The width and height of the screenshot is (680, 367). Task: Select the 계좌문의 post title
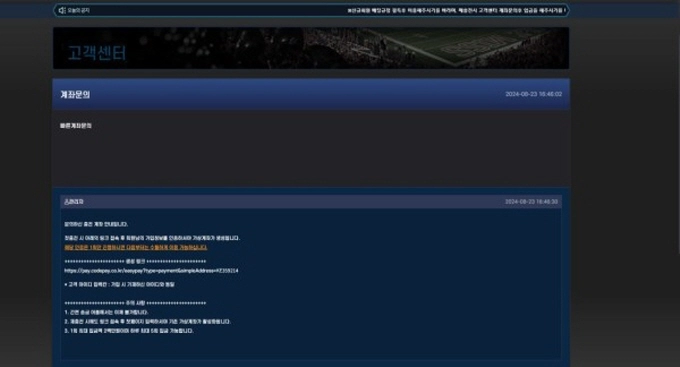[75, 95]
